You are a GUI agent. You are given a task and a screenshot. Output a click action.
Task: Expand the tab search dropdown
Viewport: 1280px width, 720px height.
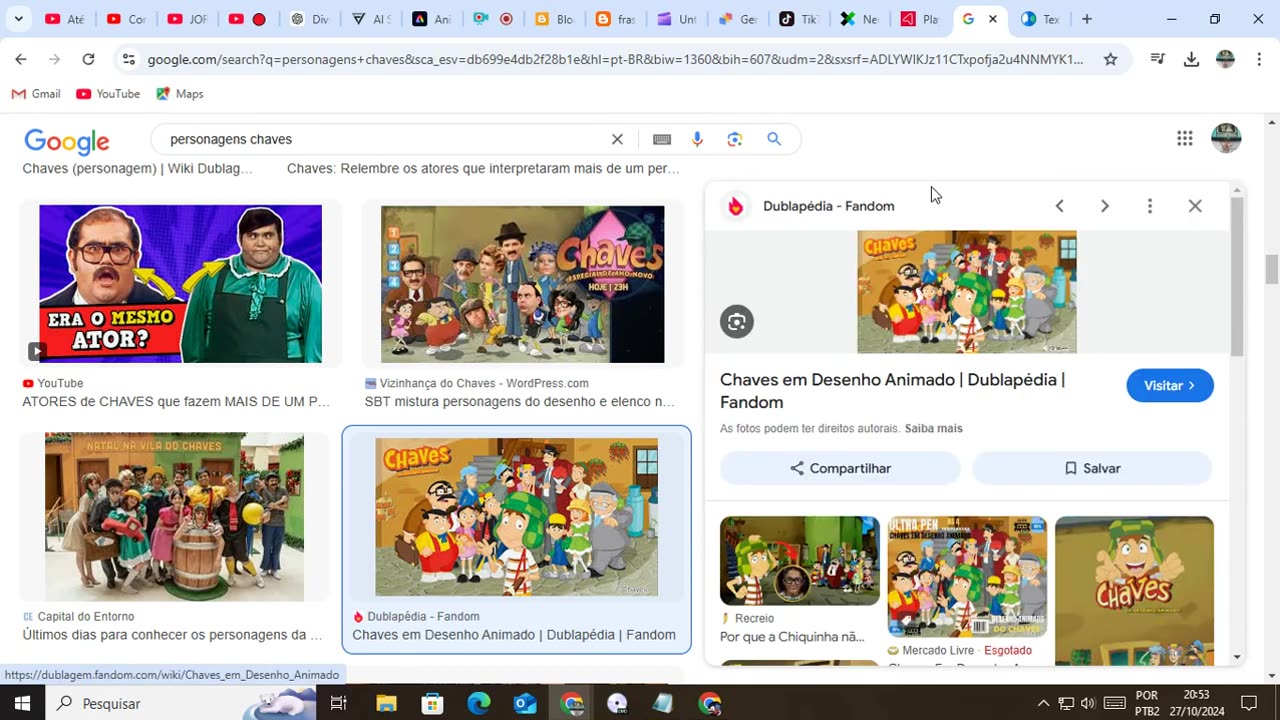coord(18,19)
